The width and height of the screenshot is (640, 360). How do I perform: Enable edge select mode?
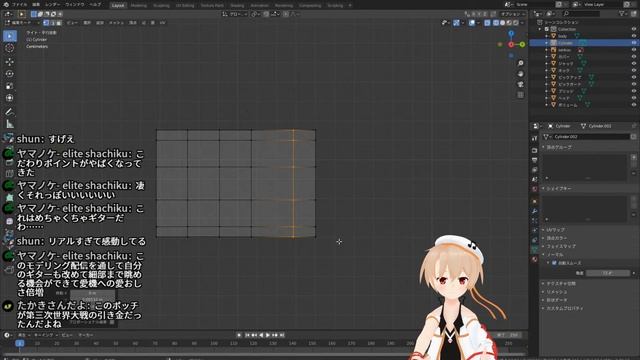point(52,23)
